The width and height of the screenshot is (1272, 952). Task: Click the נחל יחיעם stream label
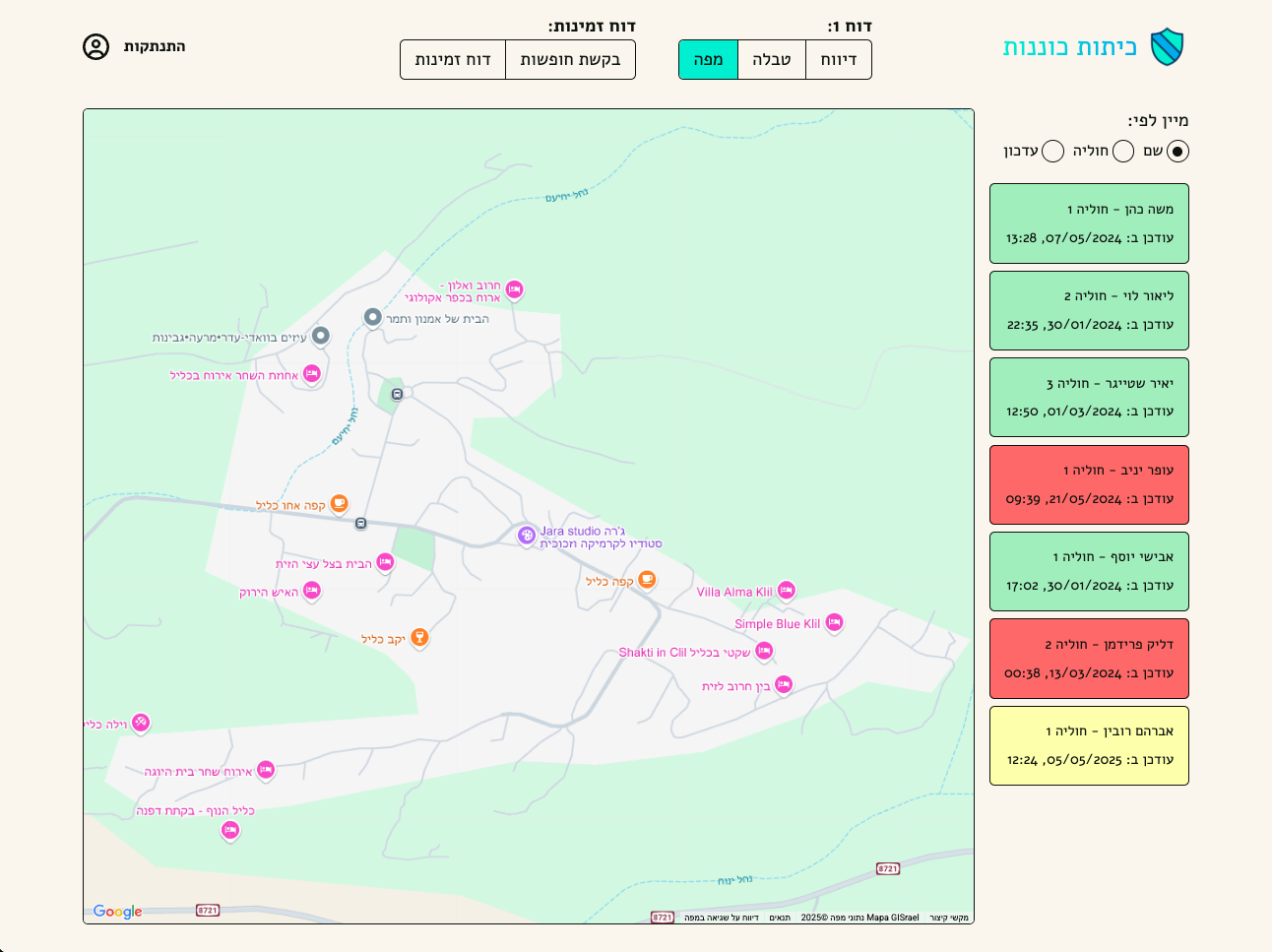tap(567, 196)
